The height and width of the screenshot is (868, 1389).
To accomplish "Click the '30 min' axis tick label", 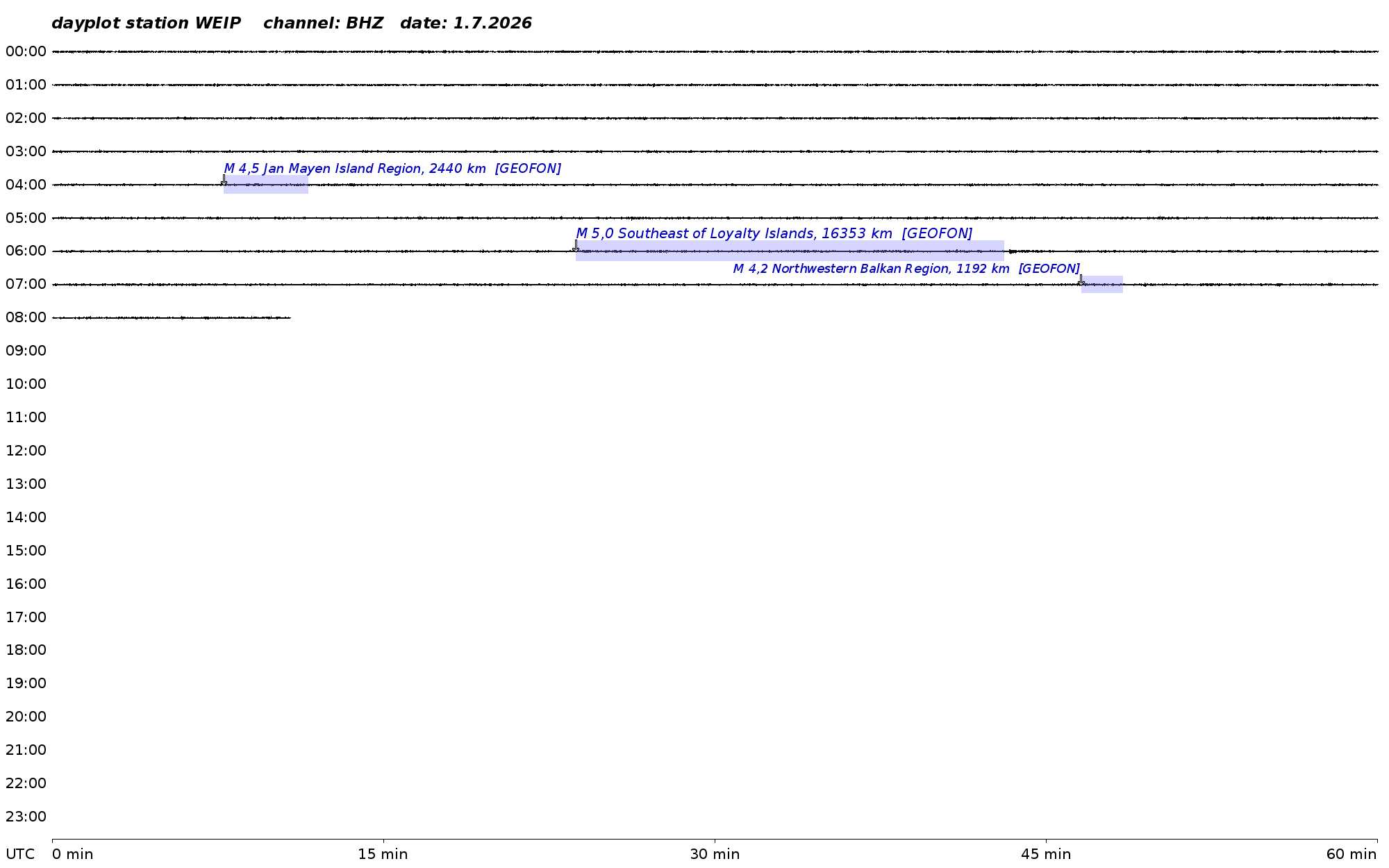I will pos(715,854).
